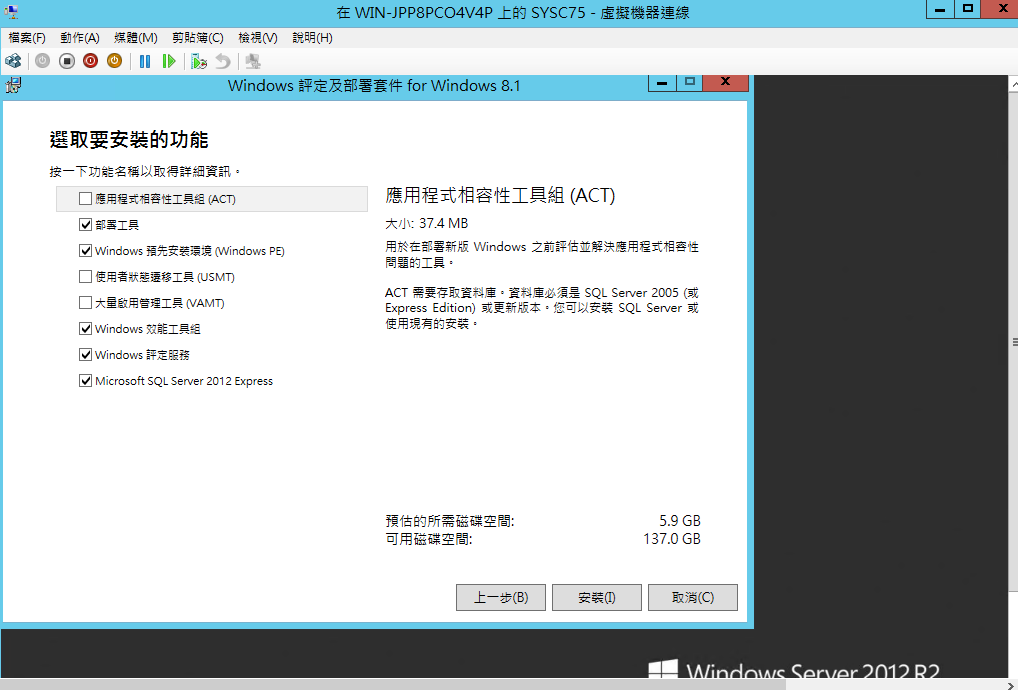Click the 137.0 GB available disk space value
Screen dimensions: 1018x690
pyautogui.click(x=672, y=539)
